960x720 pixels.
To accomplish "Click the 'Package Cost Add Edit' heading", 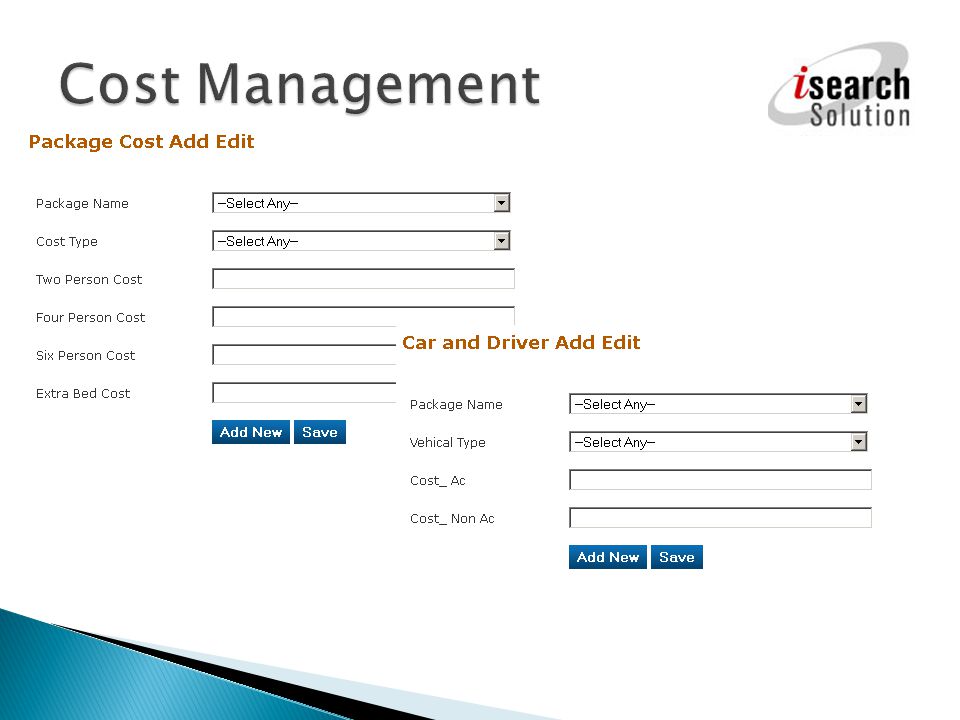I will pyautogui.click(x=141, y=141).
